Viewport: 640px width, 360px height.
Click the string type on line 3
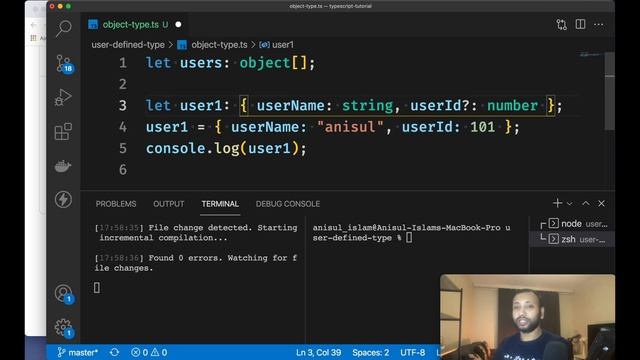(367, 106)
